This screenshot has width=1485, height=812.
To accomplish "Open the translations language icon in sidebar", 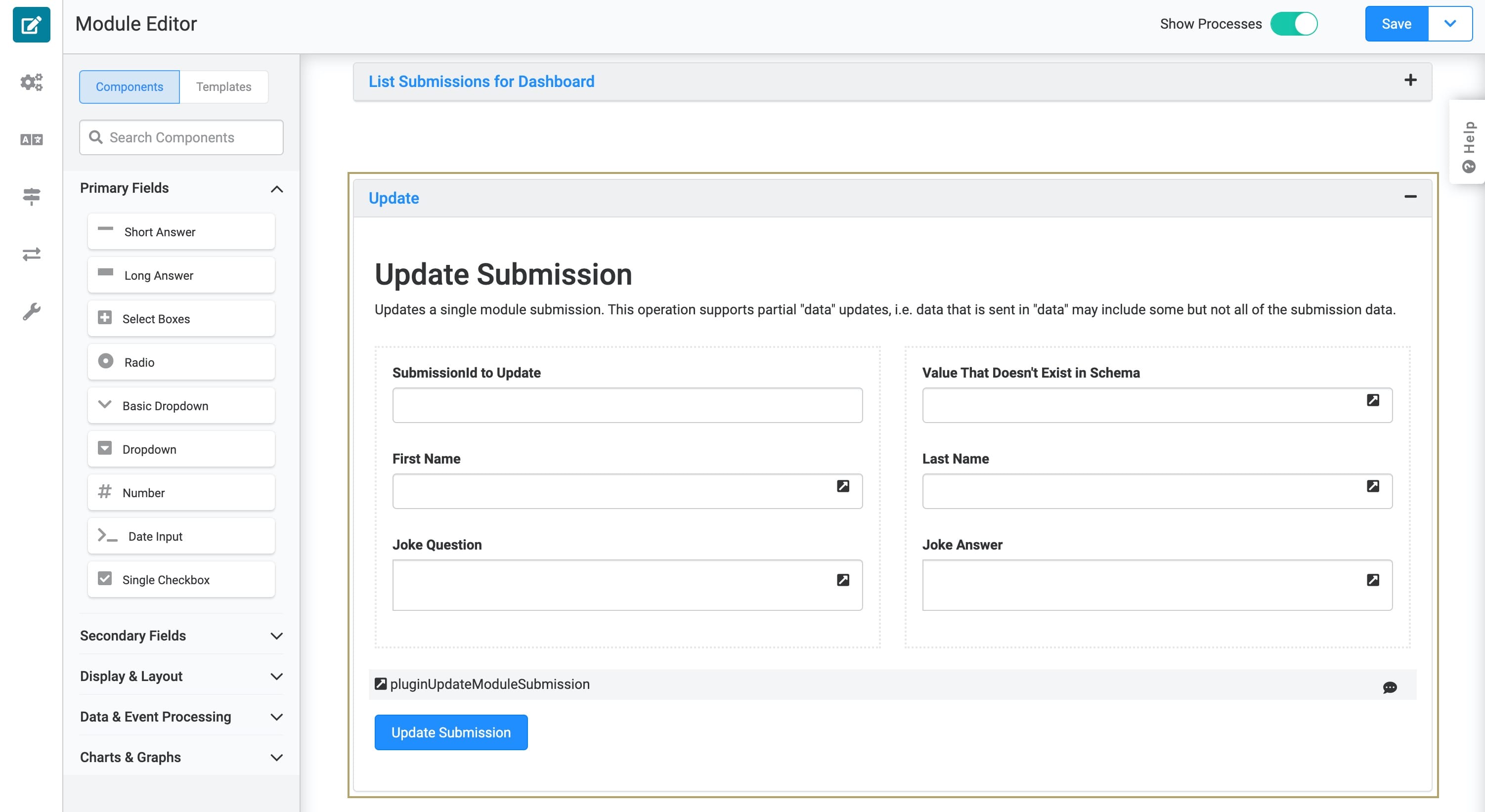I will point(31,139).
